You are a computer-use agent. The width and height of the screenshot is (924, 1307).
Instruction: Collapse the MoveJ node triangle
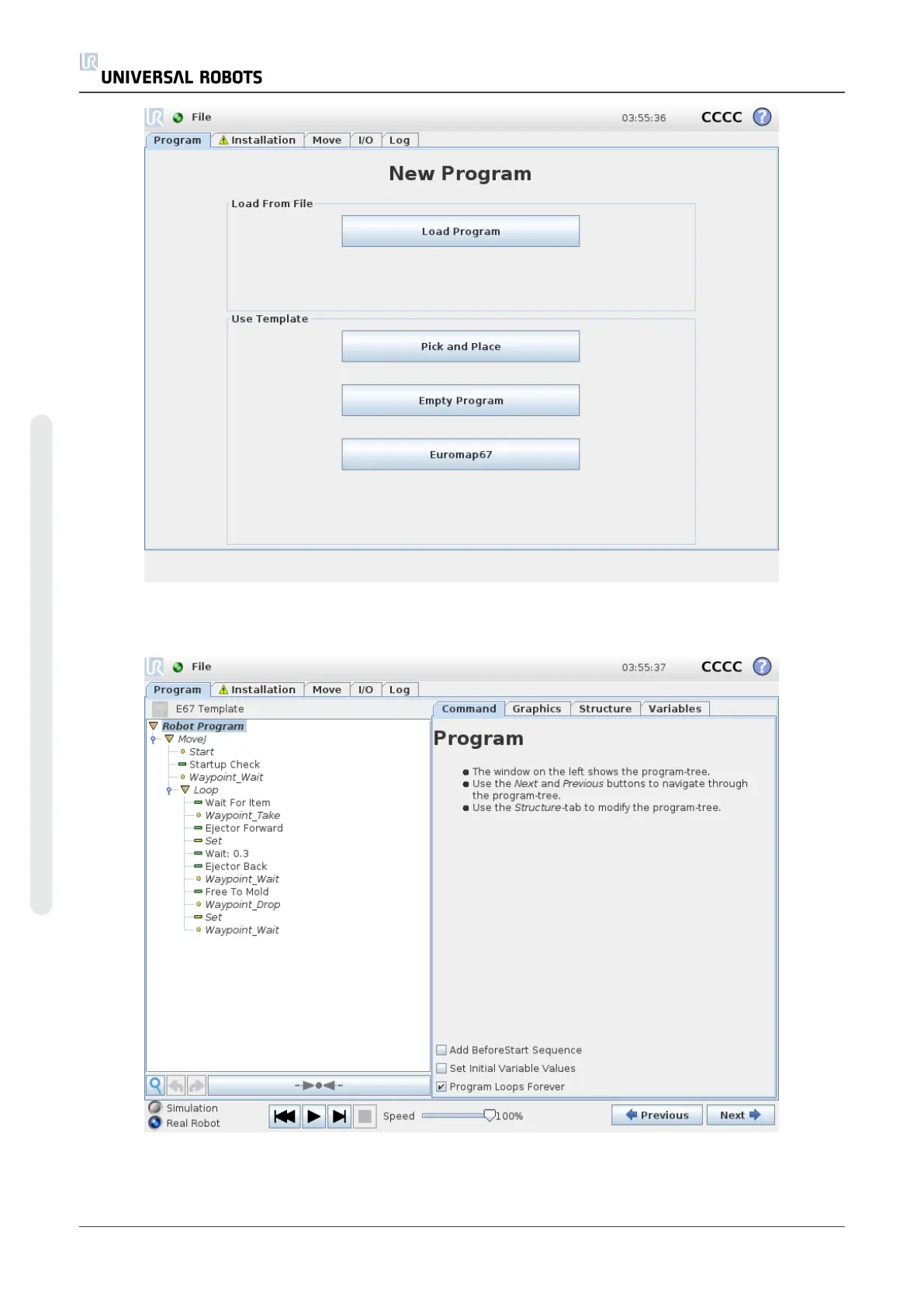tap(169, 740)
